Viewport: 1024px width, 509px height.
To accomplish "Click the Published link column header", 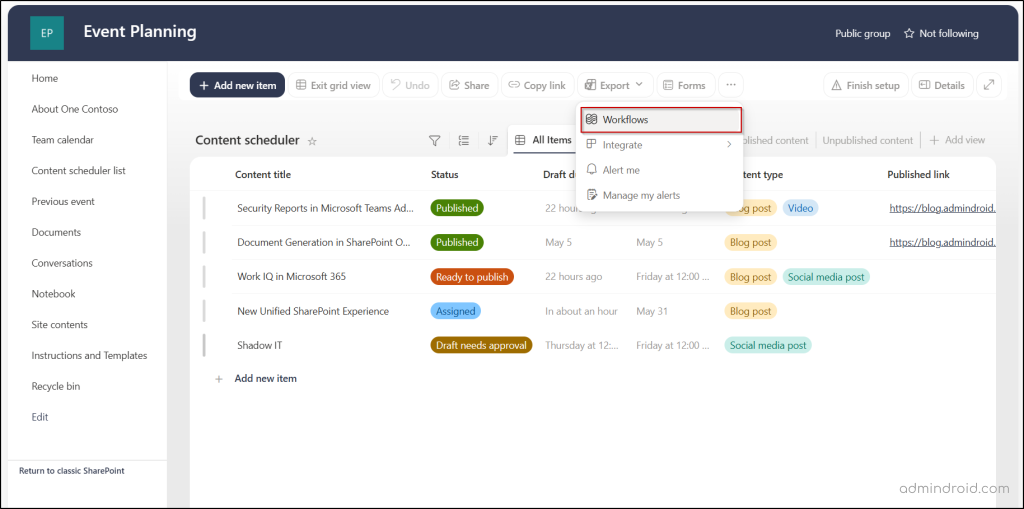I will [x=918, y=174].
